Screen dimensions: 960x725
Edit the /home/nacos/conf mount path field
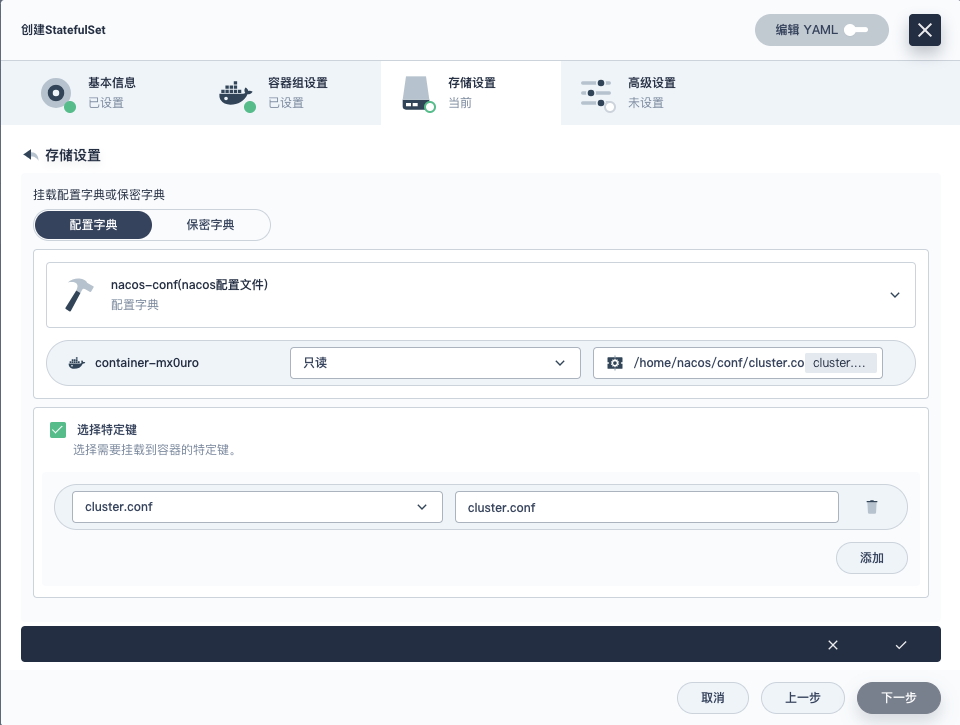(718, 363)
